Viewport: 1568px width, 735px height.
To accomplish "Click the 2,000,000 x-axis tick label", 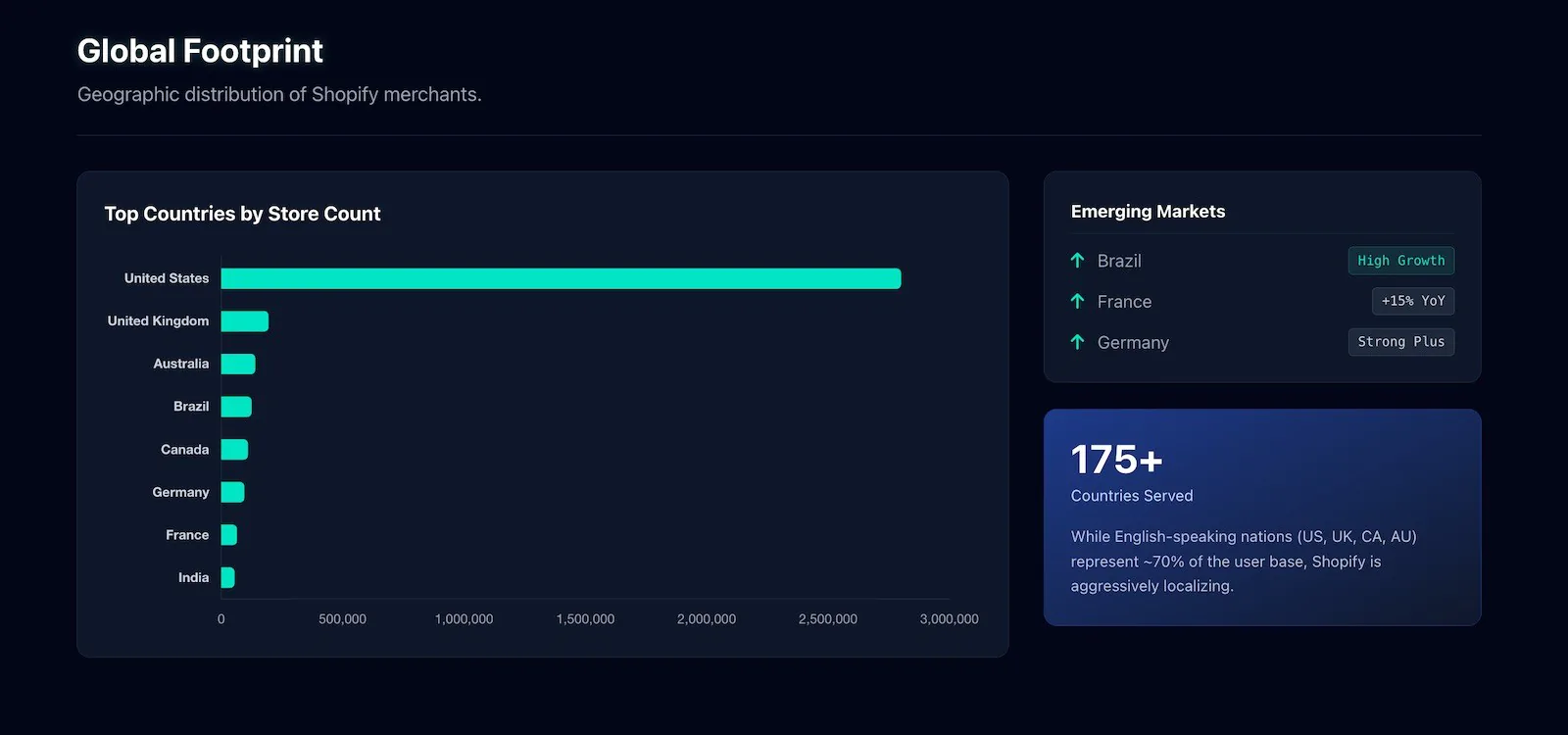I will click(x=707, y=619).
